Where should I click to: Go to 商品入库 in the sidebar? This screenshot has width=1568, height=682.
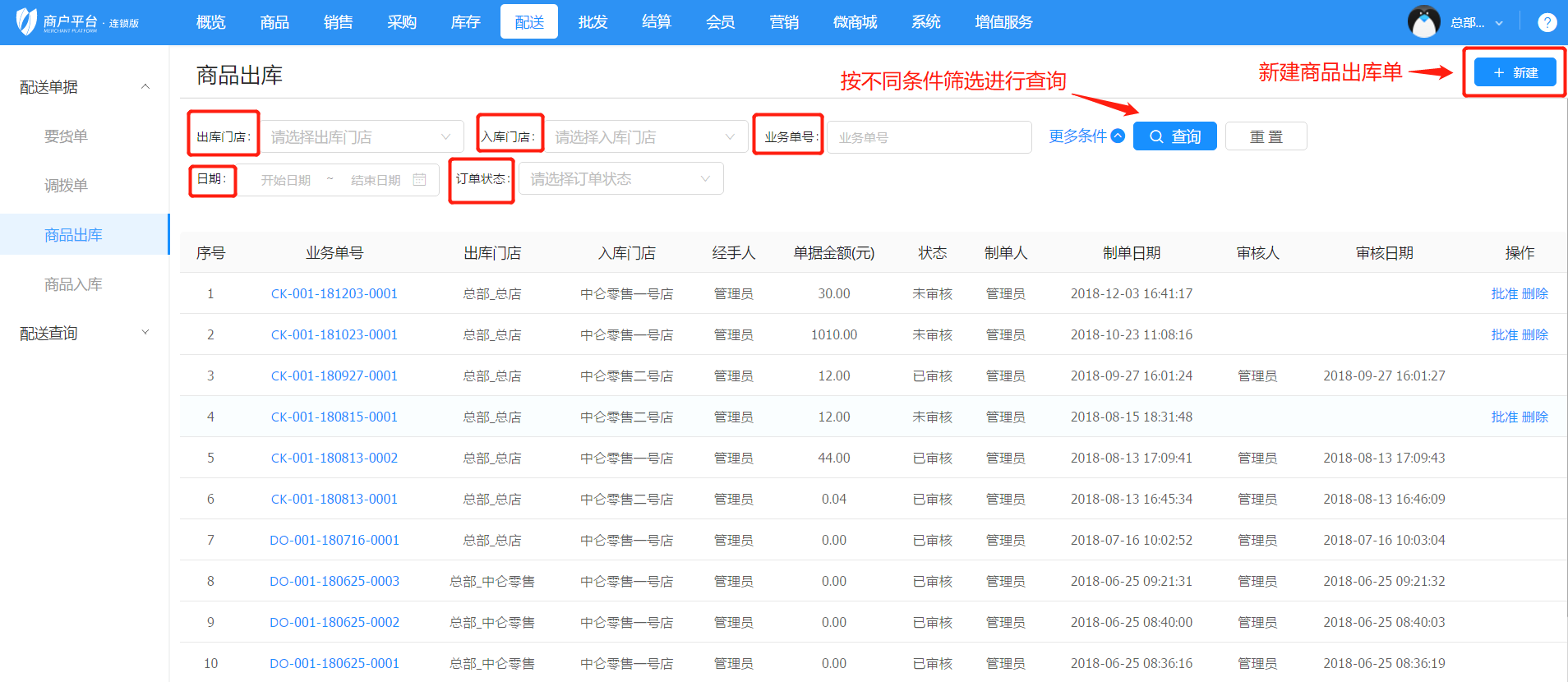[x=73, y=284]
